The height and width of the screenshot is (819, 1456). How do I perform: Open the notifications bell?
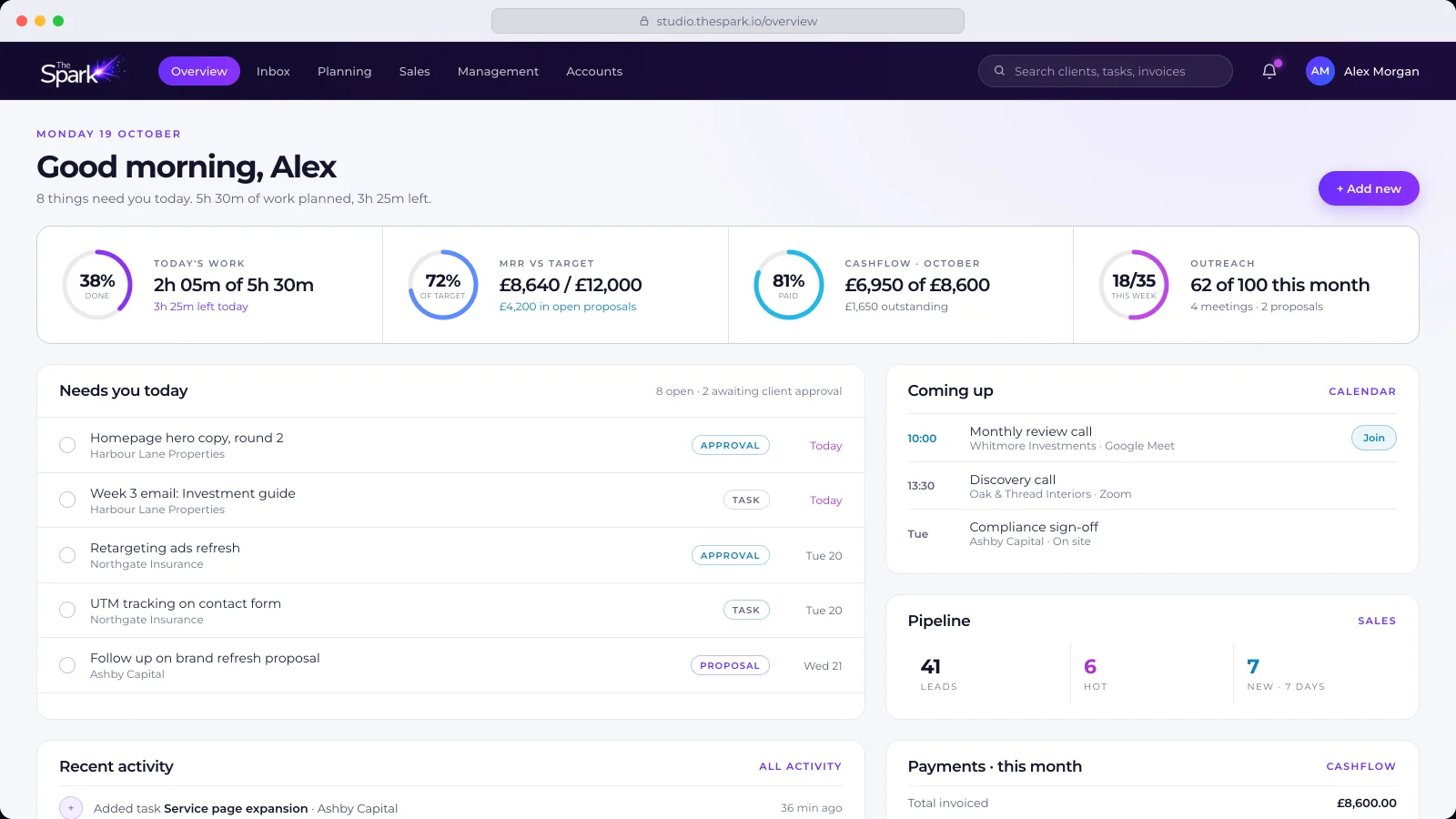pos(1269,71)
